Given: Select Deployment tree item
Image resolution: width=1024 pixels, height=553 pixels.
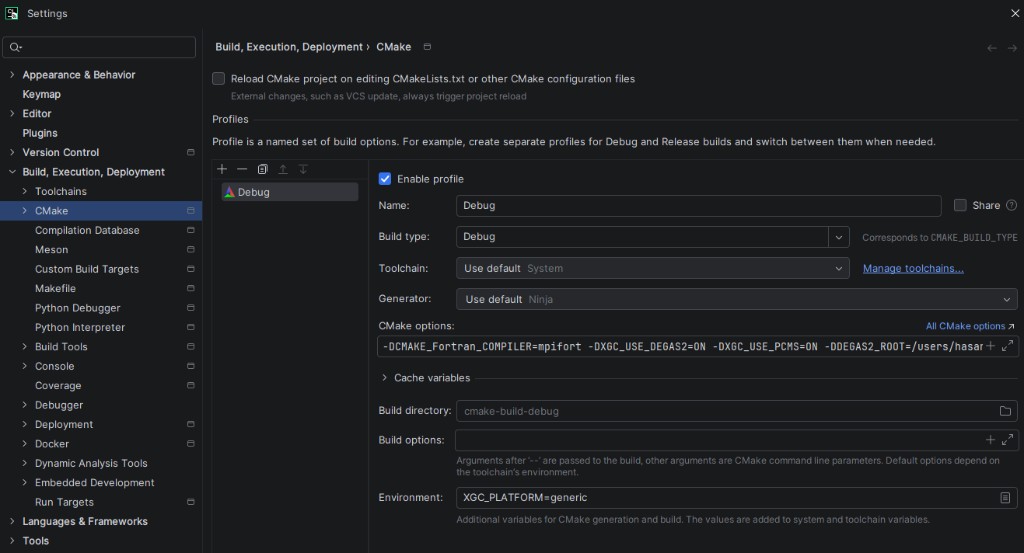Looking at the screenshot, I should tap(64, 424).
